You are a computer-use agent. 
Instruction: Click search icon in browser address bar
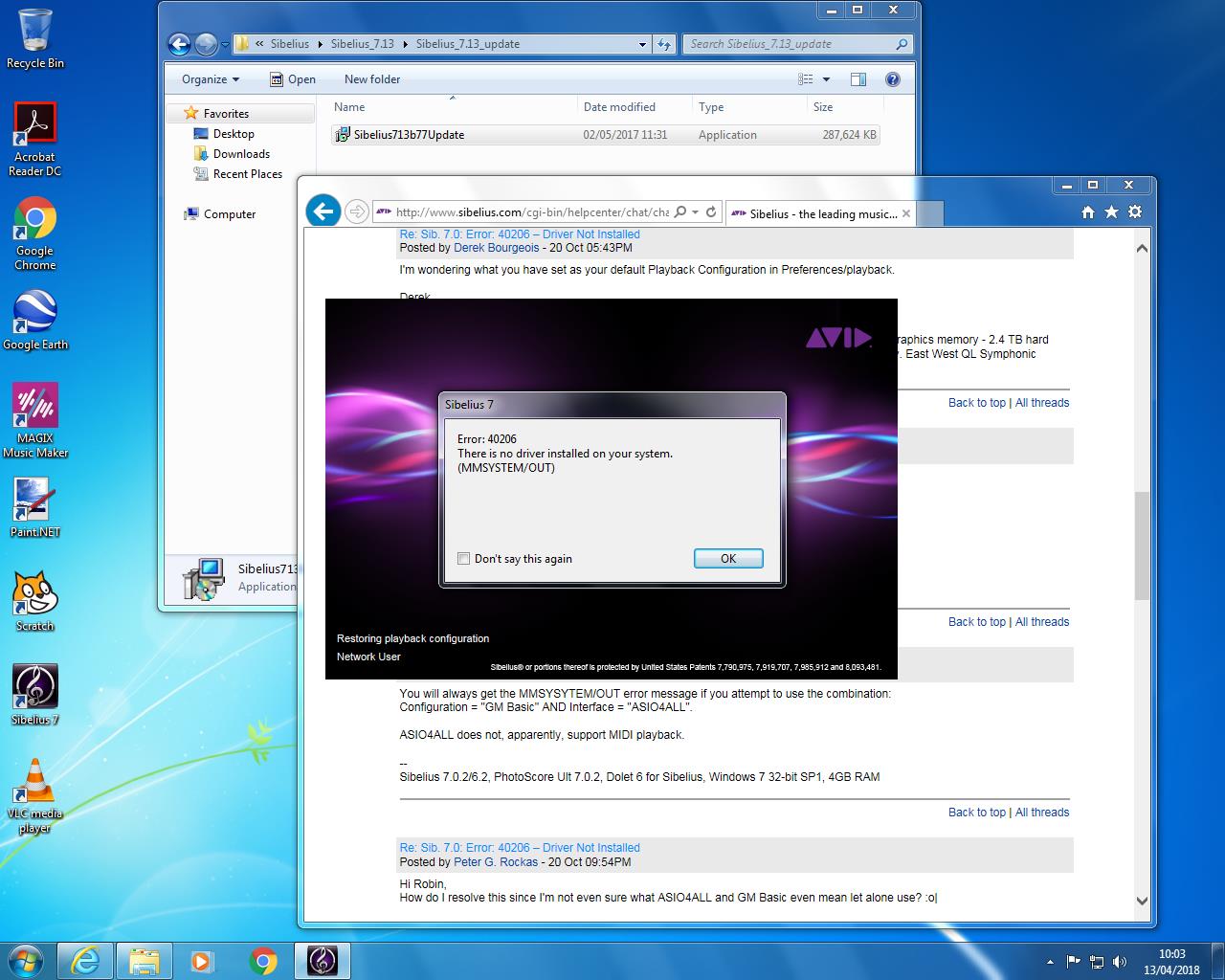pos(680,212)
